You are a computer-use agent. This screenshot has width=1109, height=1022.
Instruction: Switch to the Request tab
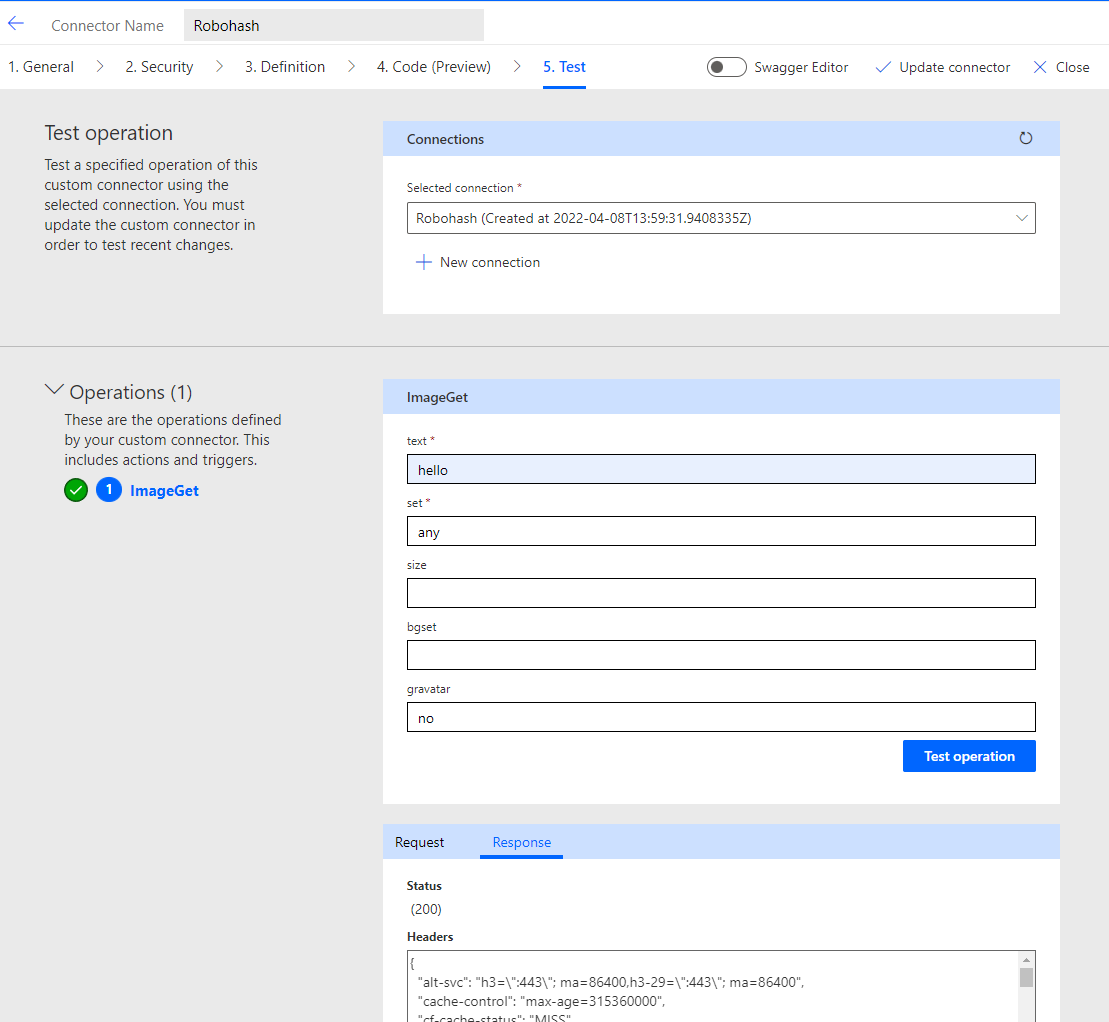pos(419,842)
